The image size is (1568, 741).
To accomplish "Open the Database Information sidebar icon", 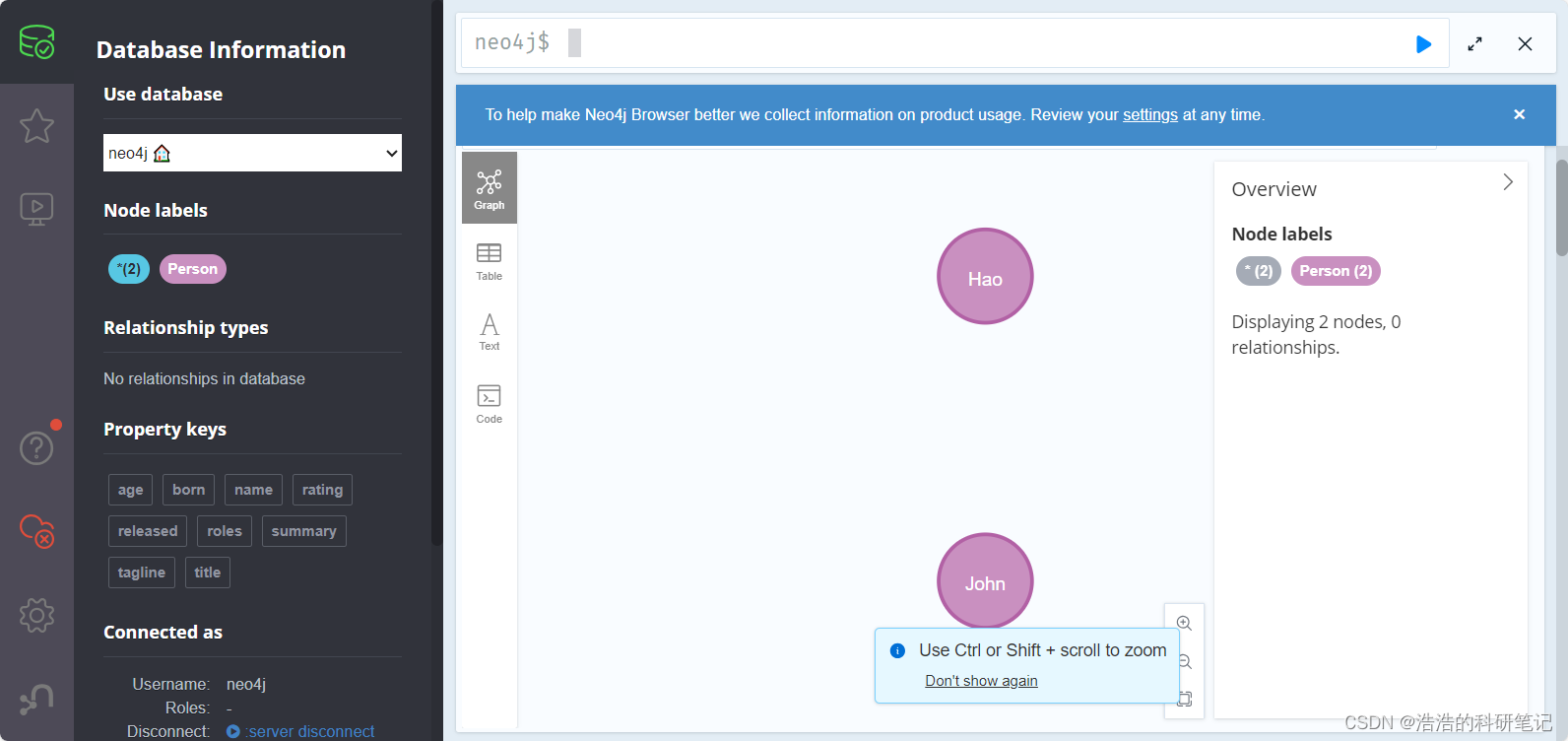I will click(x=36, y=42).
